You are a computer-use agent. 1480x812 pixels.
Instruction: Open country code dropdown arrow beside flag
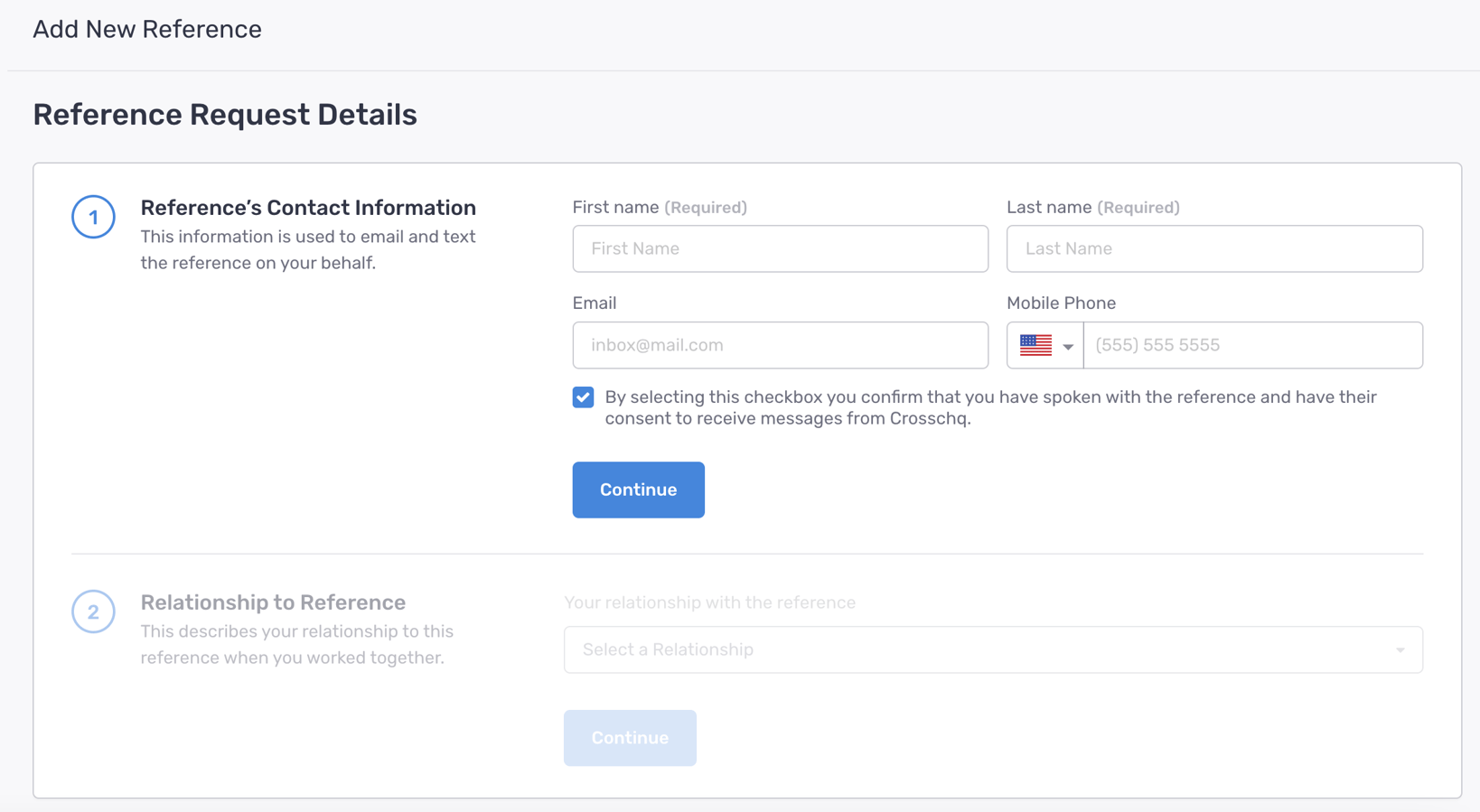[x=1068, y=347]
